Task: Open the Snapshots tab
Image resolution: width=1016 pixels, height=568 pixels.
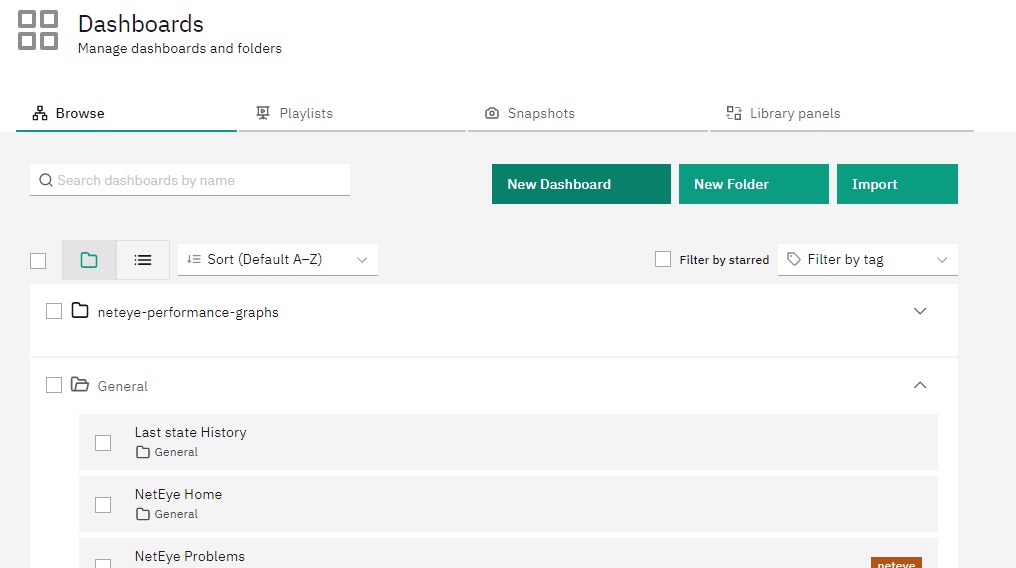Action: pos(588,113)
